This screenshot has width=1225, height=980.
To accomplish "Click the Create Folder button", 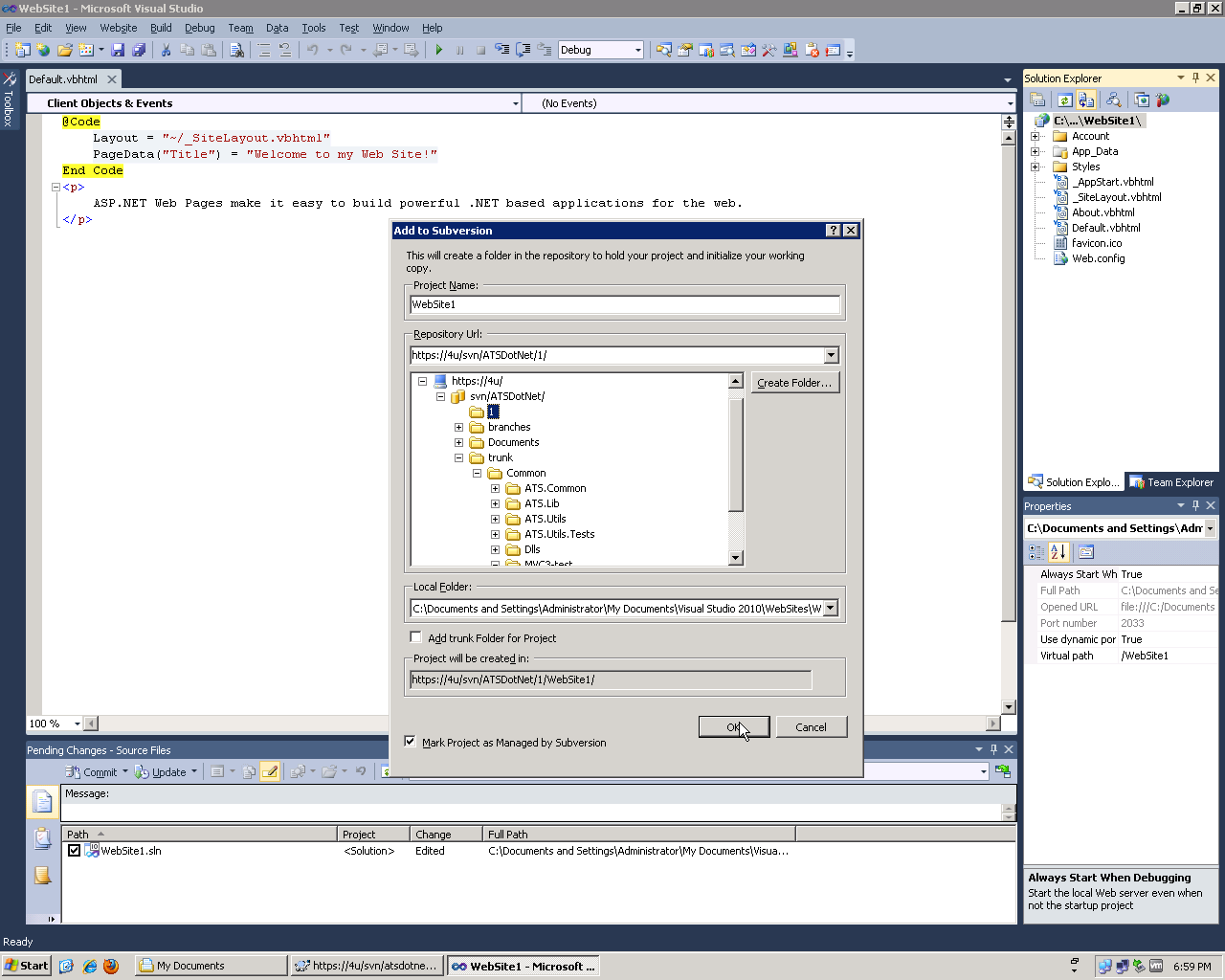I will click(x=794, y=383).
